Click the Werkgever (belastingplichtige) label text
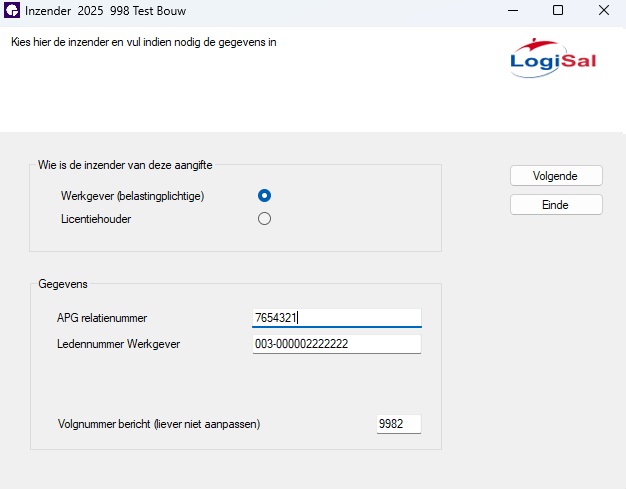Viewport: 626px width, 489px height. coord(133,196)
